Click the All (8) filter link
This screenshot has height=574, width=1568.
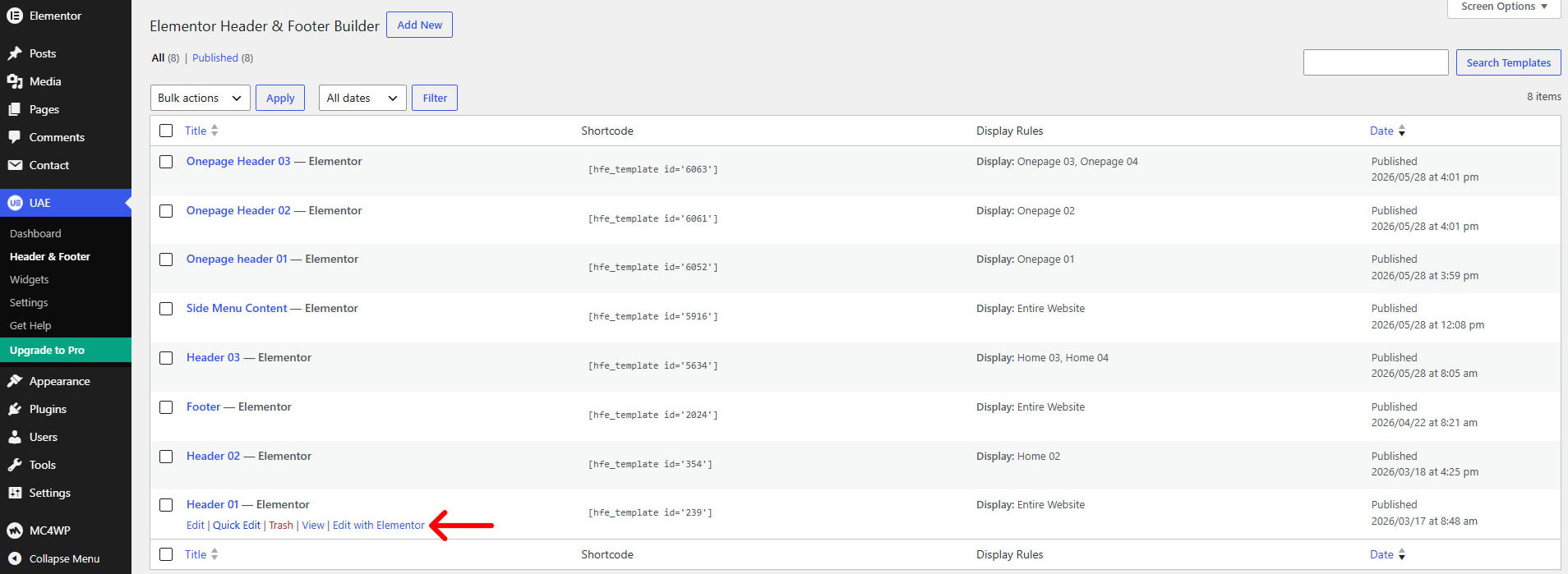[x=165, y=57]
